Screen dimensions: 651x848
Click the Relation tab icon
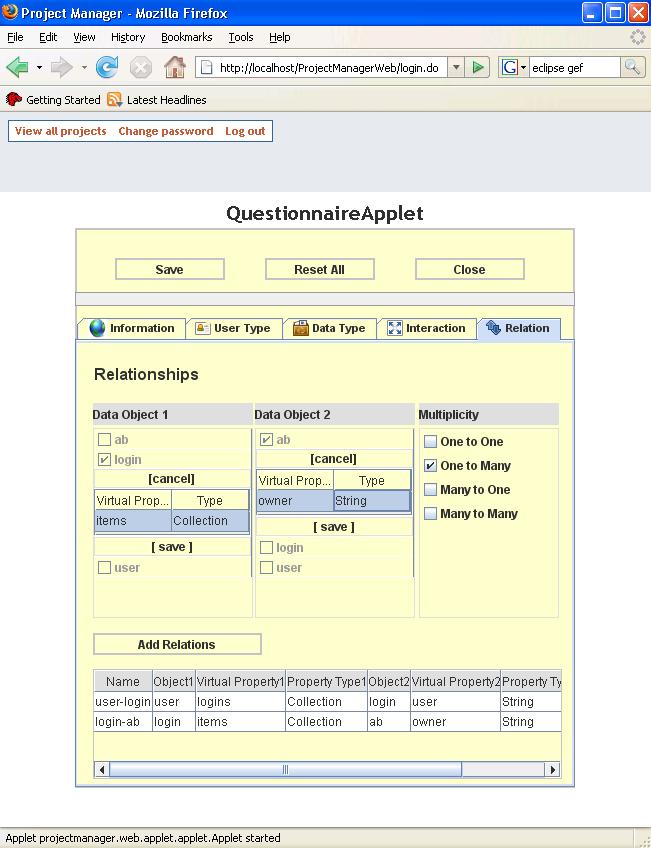(493, 328)
